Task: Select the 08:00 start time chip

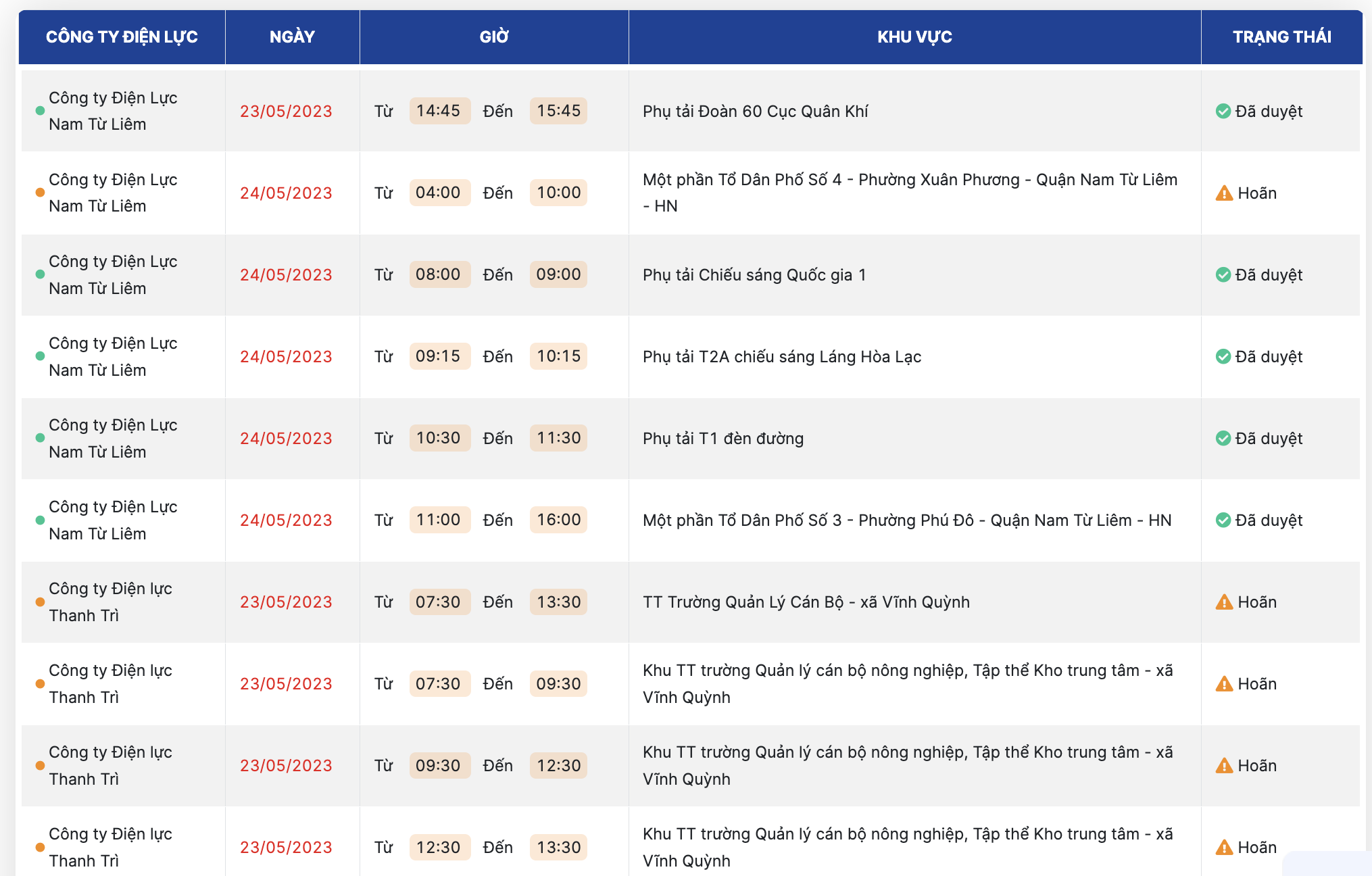Action: (439, 274)
